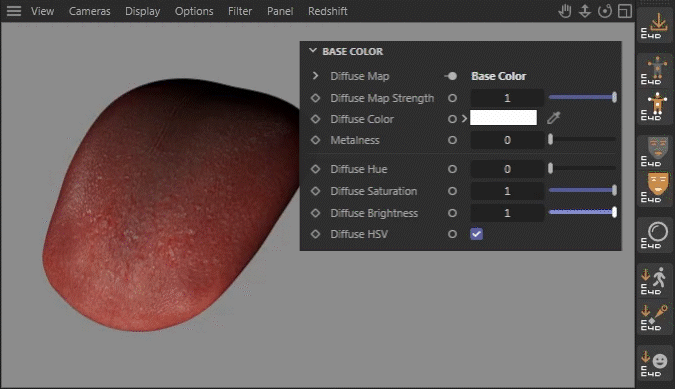Click Diffuse Color circle port
The width and height of the screenshot is (675, 389).
coord(452,119)
